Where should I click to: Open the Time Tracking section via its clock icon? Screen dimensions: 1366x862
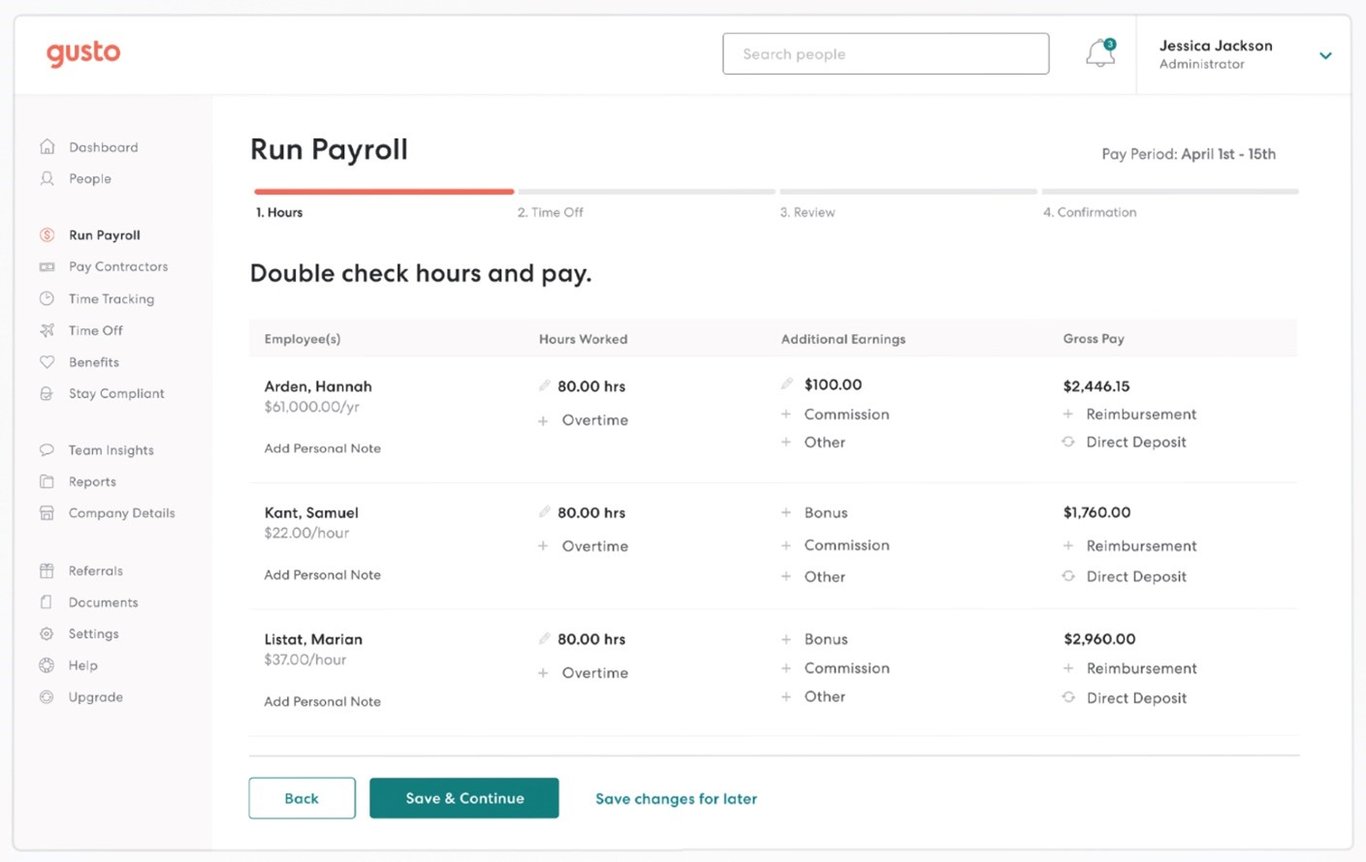pyautogui.click(x=47, y=298)
